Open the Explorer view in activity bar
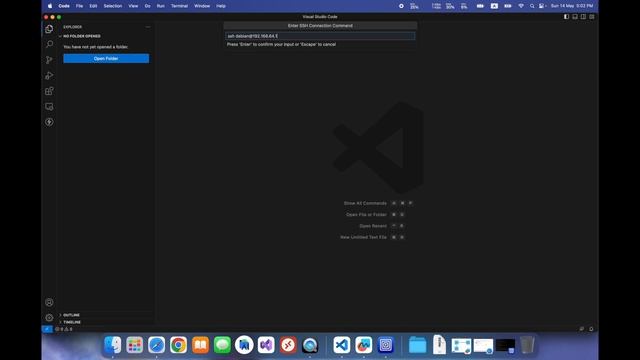 click(x=49, y=29)
